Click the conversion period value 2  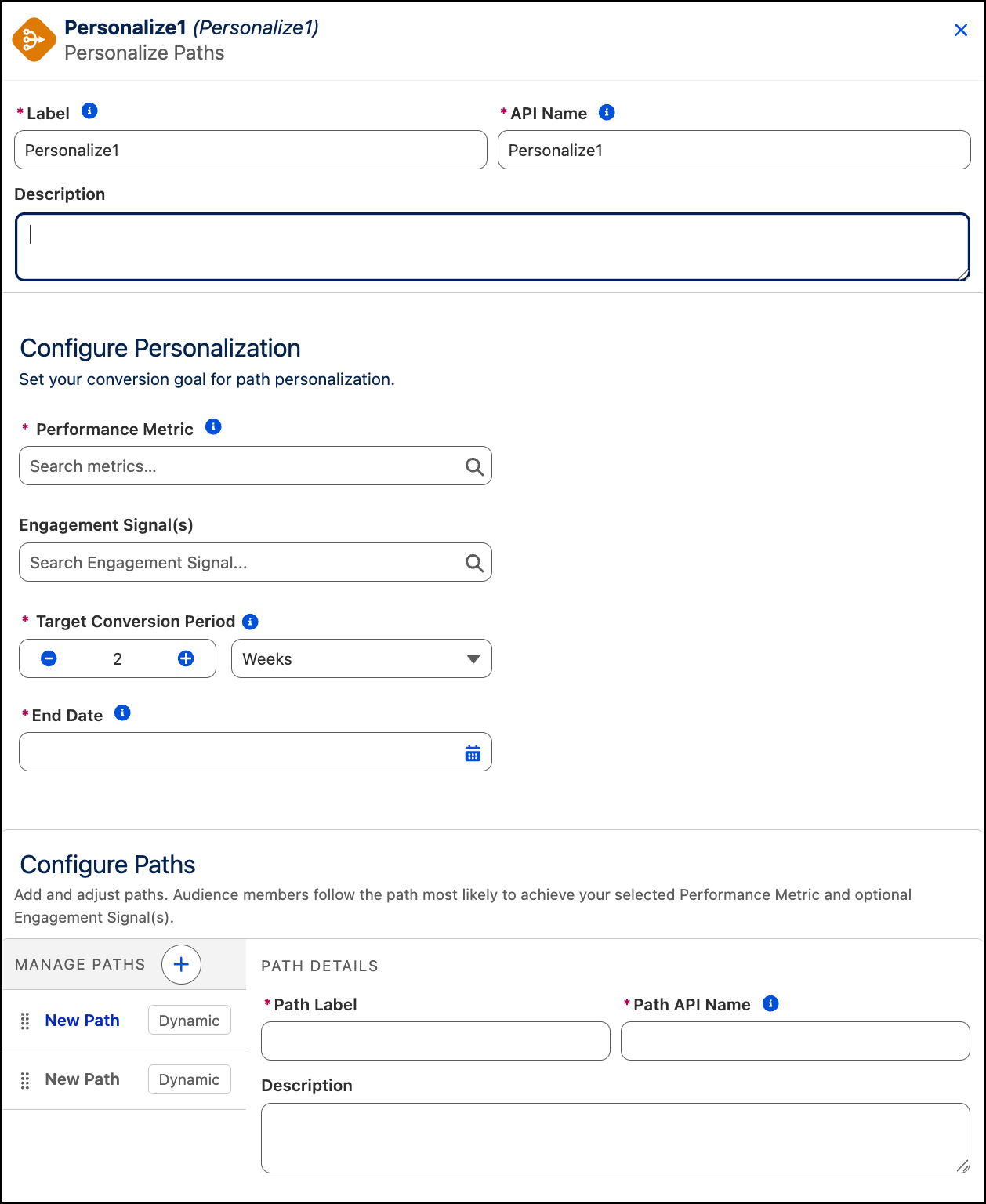118,659
